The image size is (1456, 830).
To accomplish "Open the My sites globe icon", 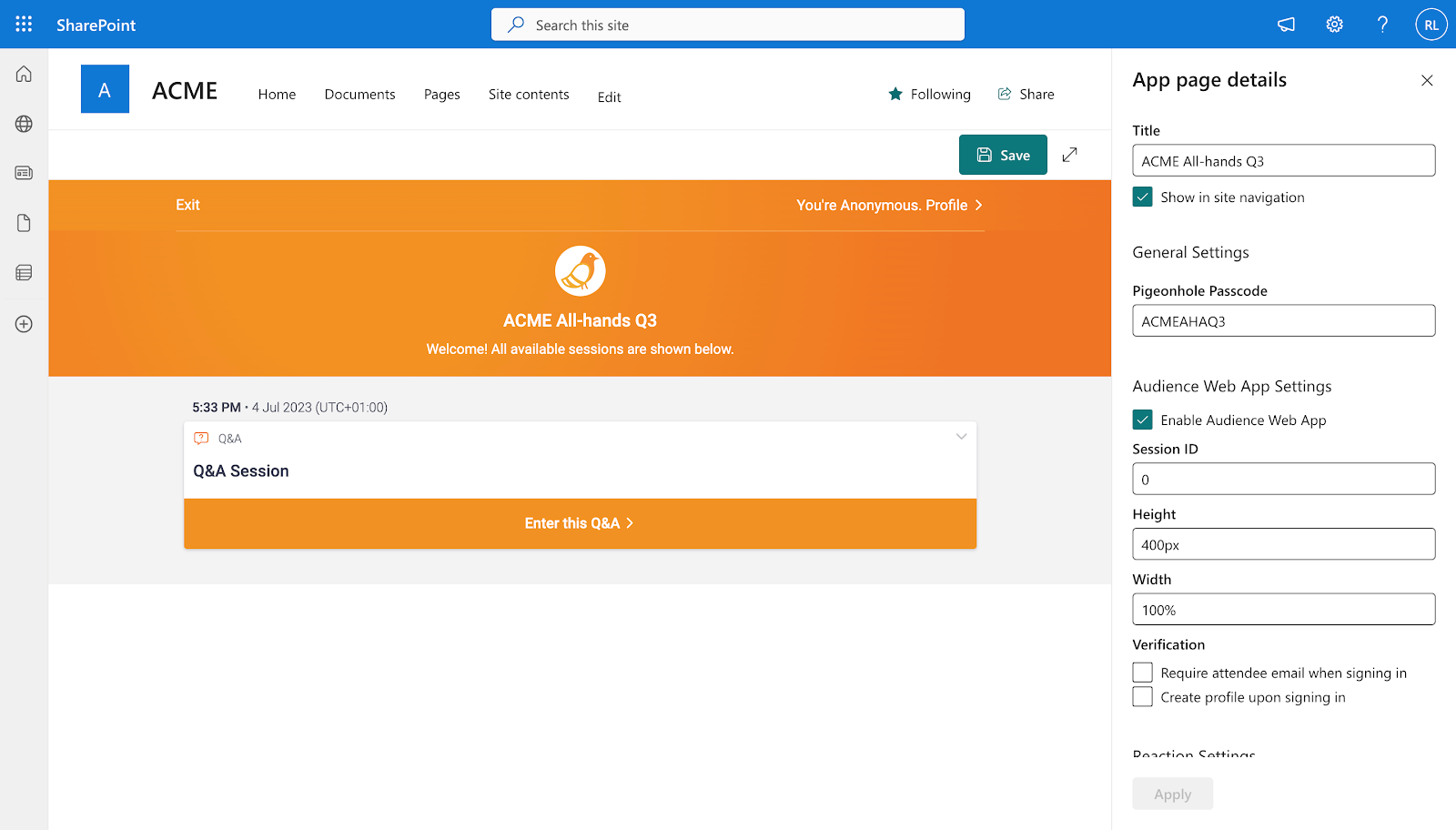I will pos(23,124).
